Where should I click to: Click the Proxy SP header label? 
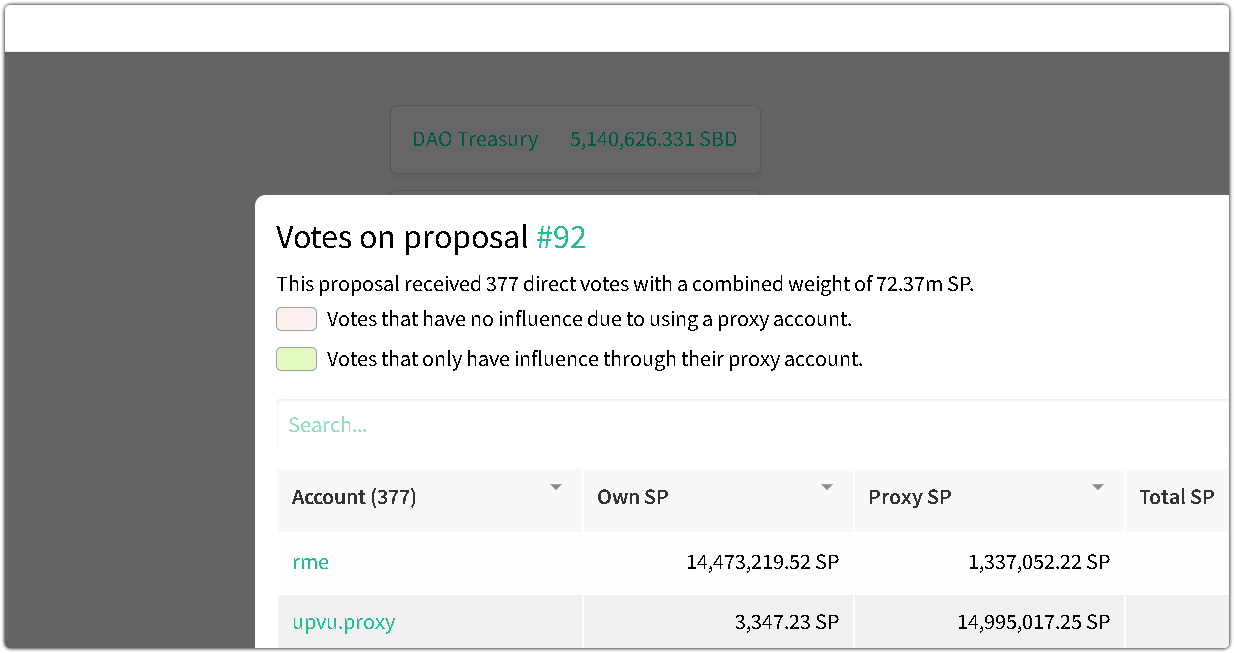pyautogui.click(x=910, y=497)
